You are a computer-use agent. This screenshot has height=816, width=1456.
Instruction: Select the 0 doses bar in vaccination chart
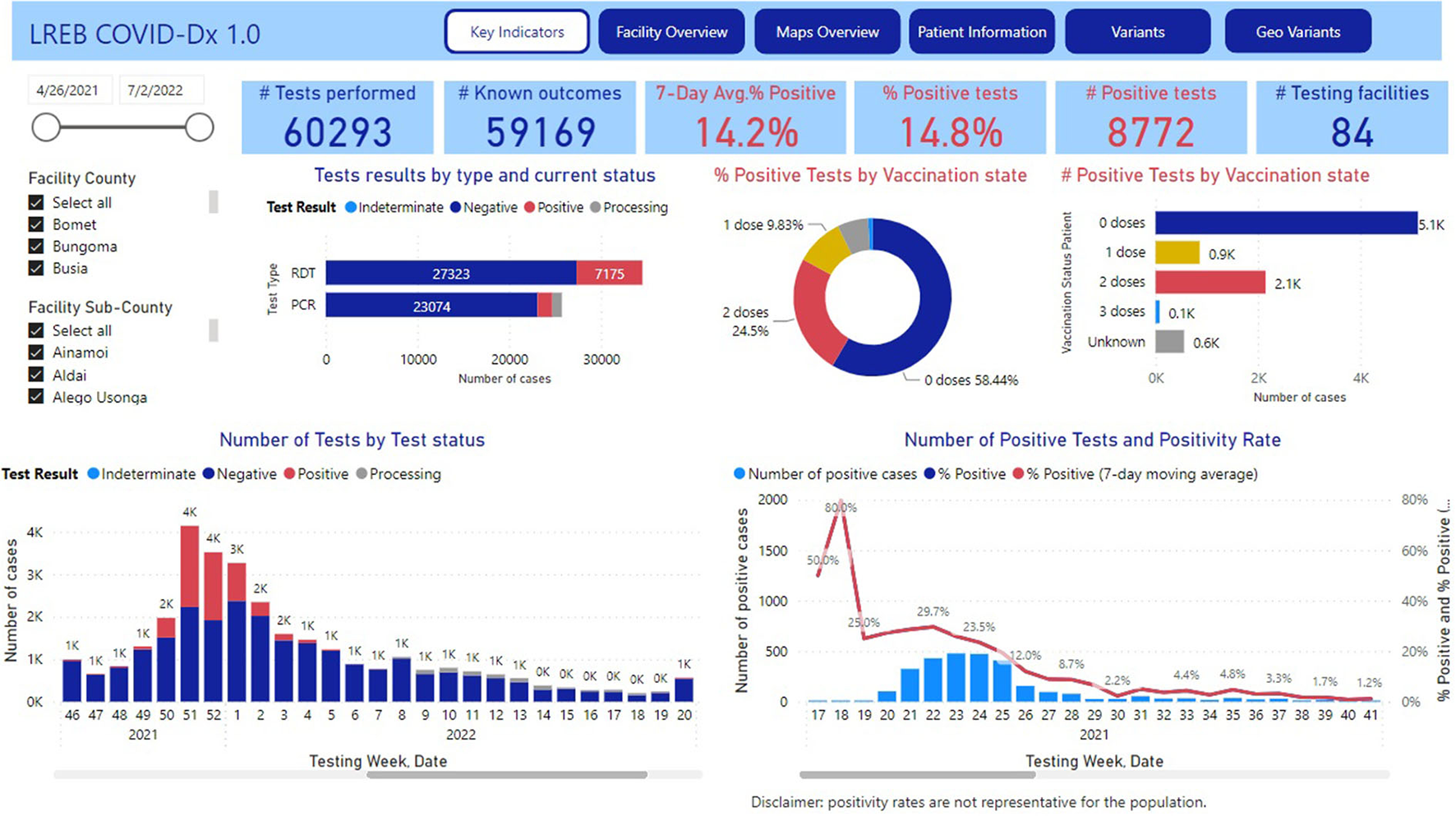[1285, 223]
